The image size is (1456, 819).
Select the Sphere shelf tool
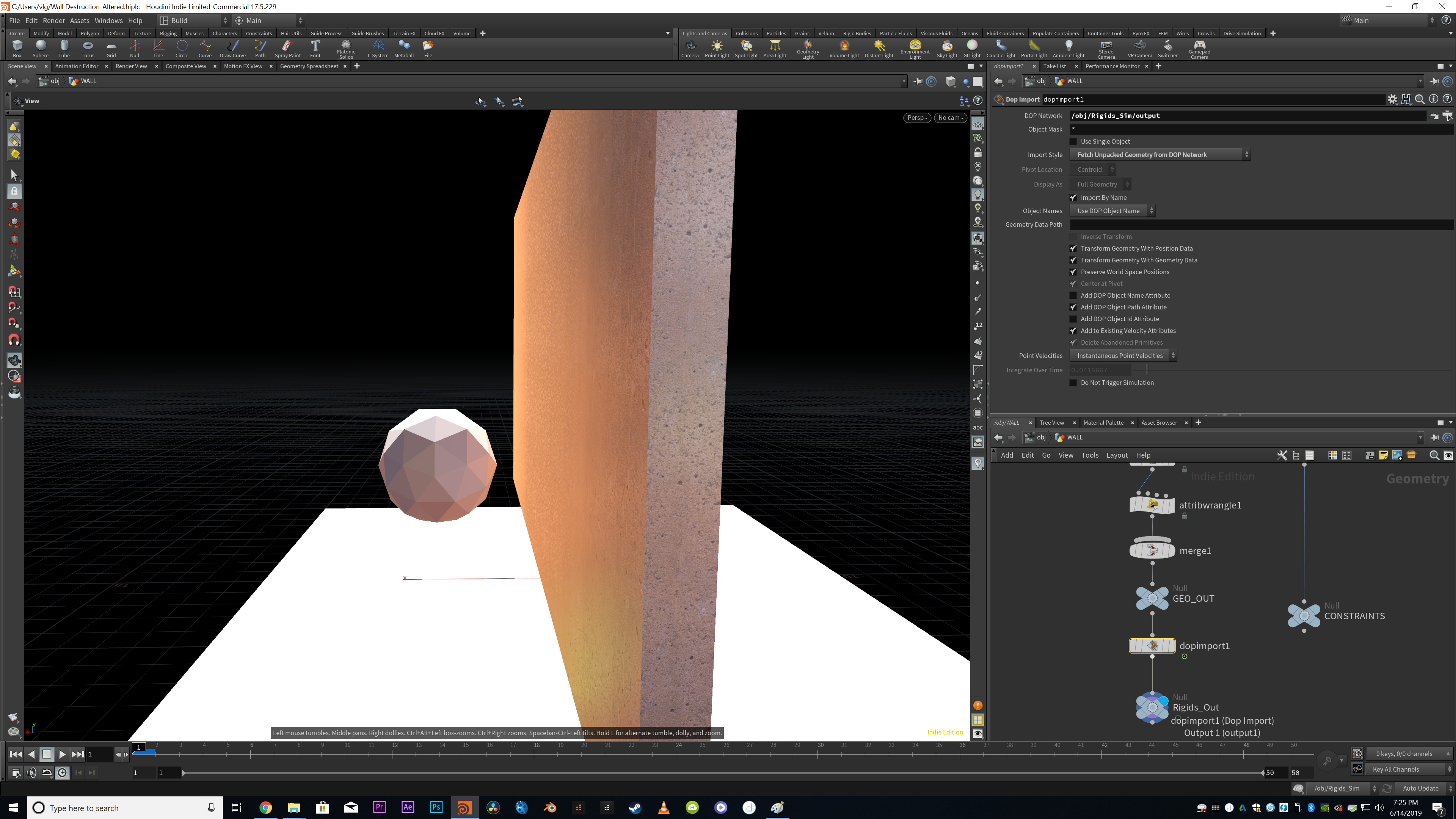(x=40, y=49)
